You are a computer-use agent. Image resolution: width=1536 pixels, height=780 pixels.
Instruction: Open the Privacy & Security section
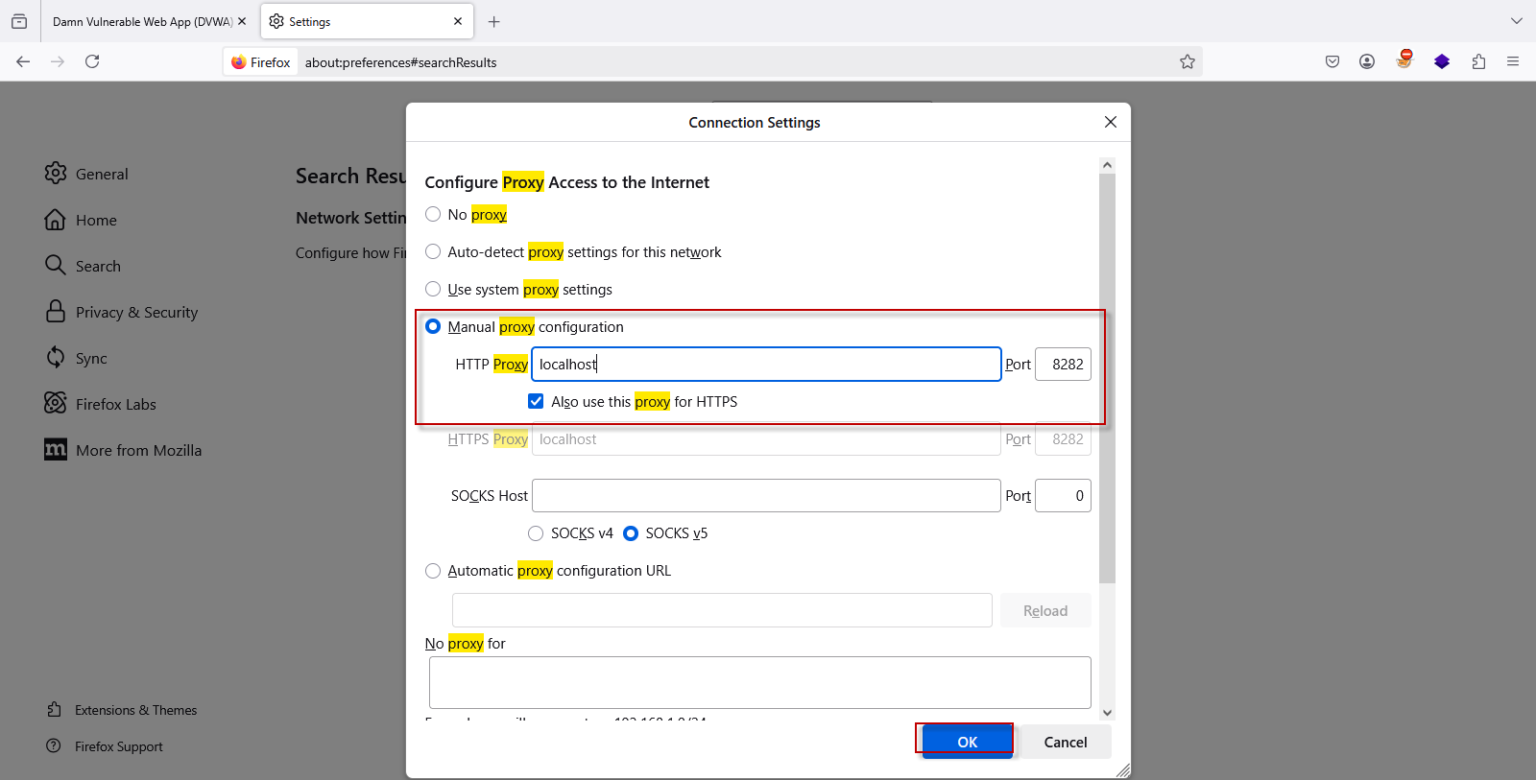[137, 311]
